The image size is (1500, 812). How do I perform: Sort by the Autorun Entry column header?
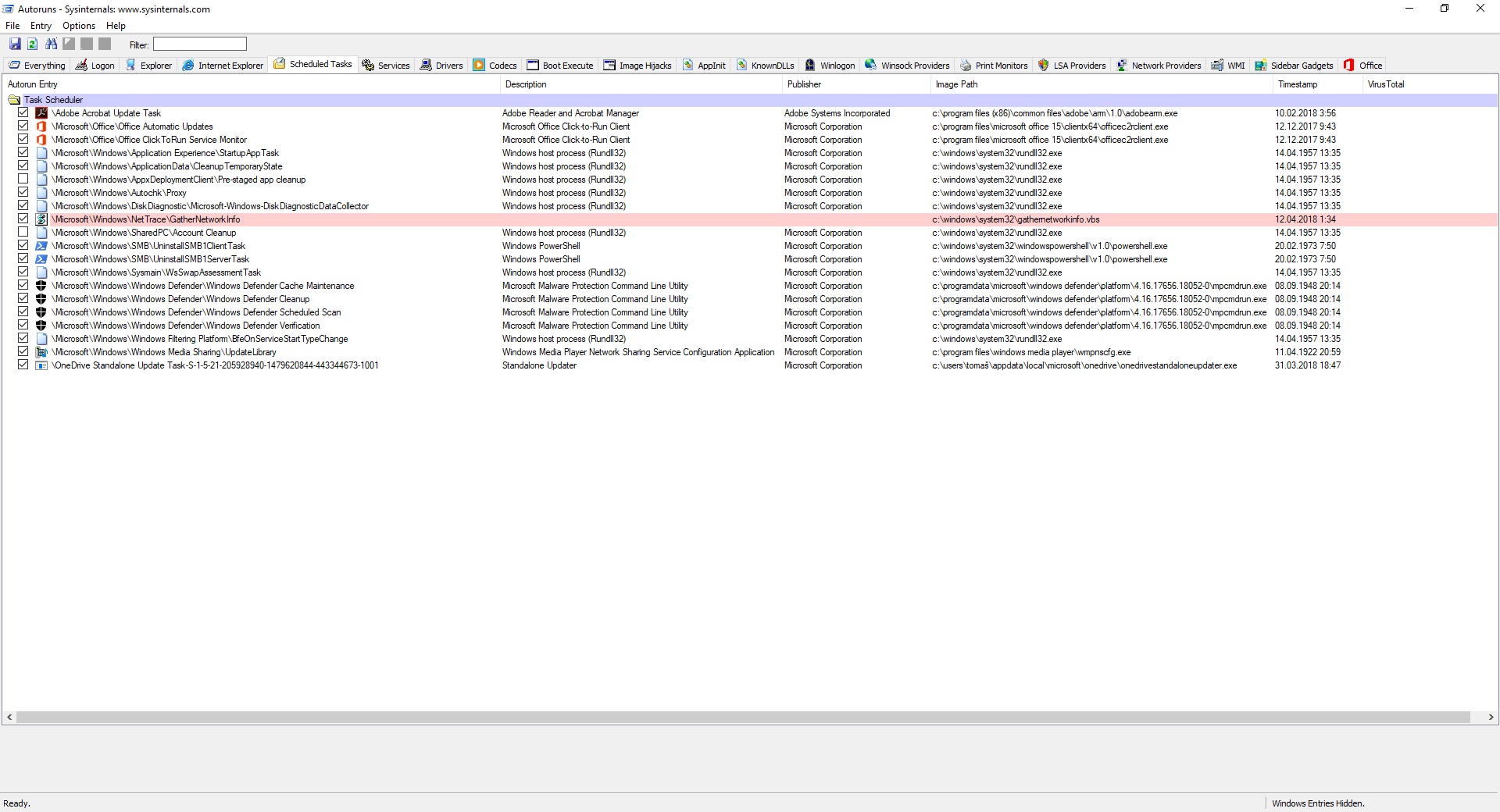251,84
